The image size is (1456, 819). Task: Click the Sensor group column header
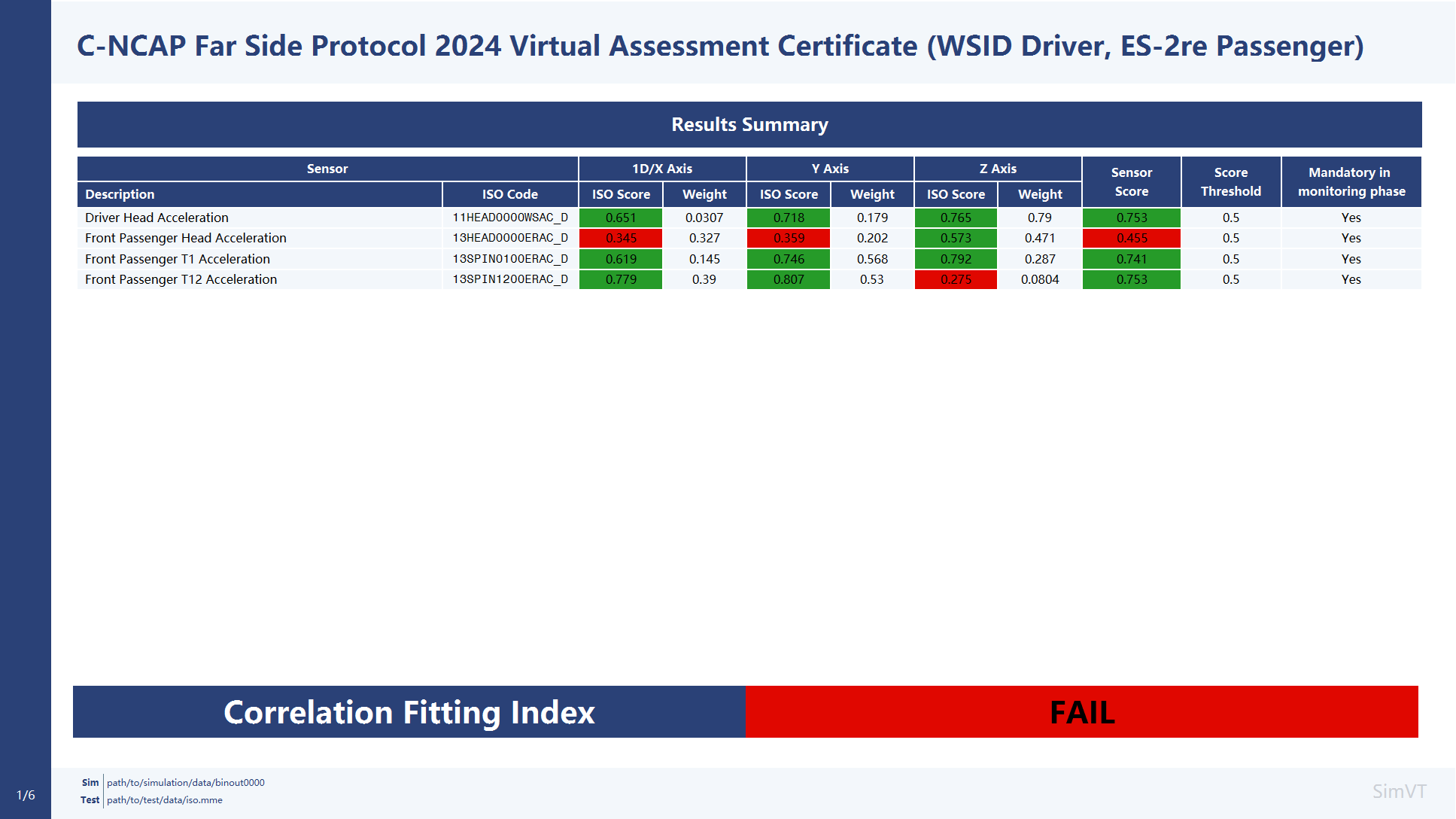coord(327,169)
